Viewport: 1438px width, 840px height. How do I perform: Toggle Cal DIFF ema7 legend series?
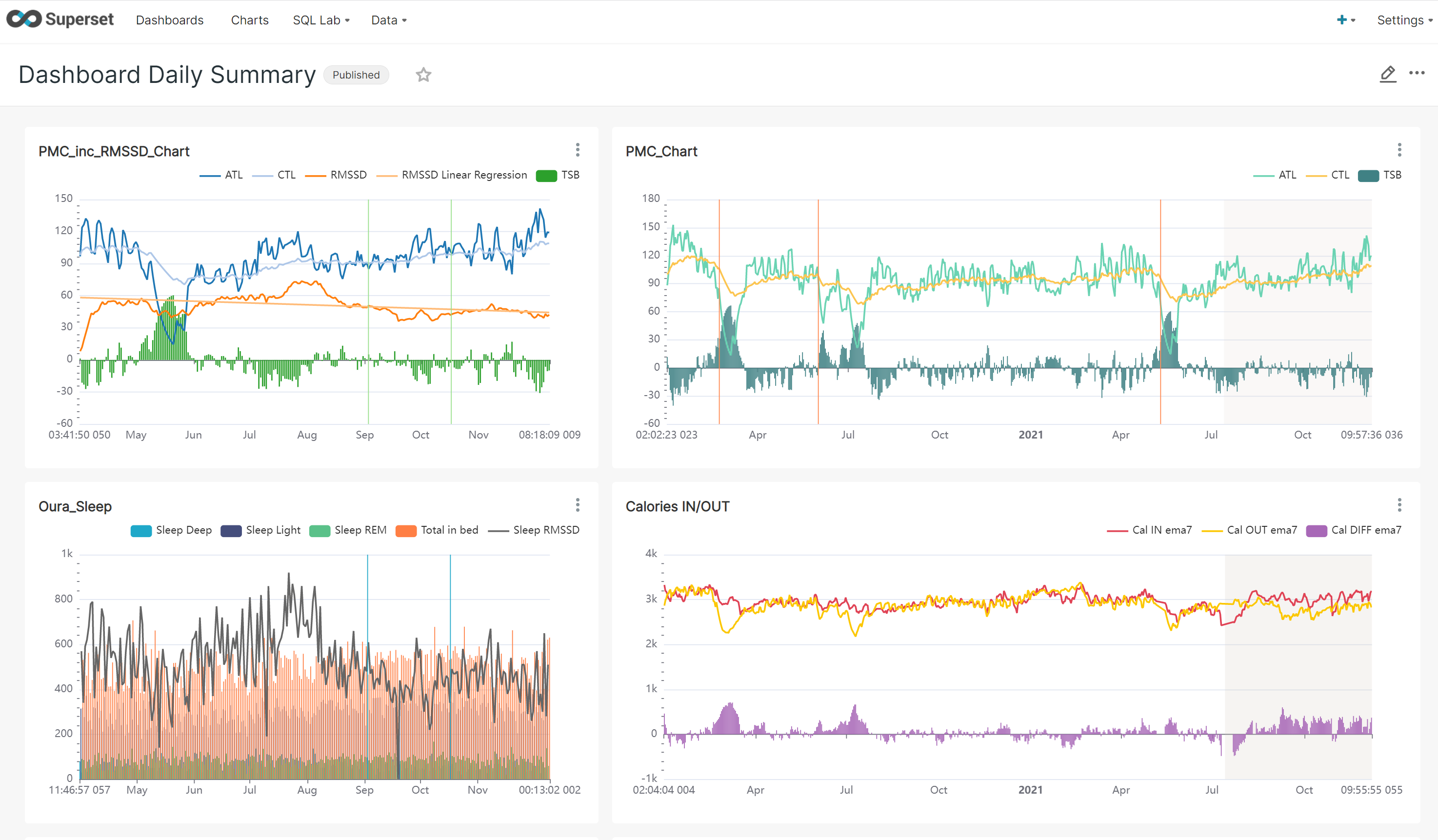[x=1365, y=530]
